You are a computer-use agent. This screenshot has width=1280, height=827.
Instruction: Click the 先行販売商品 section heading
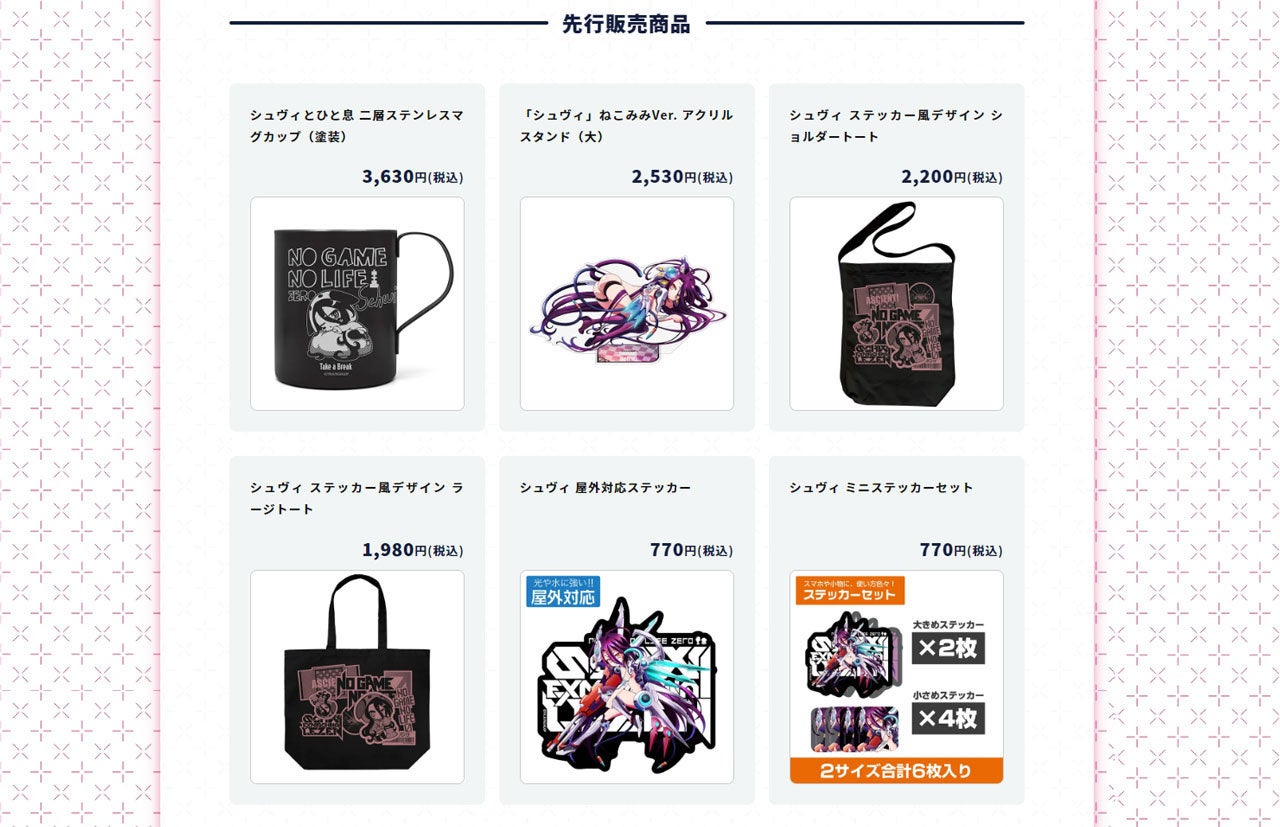coord(626,24)
